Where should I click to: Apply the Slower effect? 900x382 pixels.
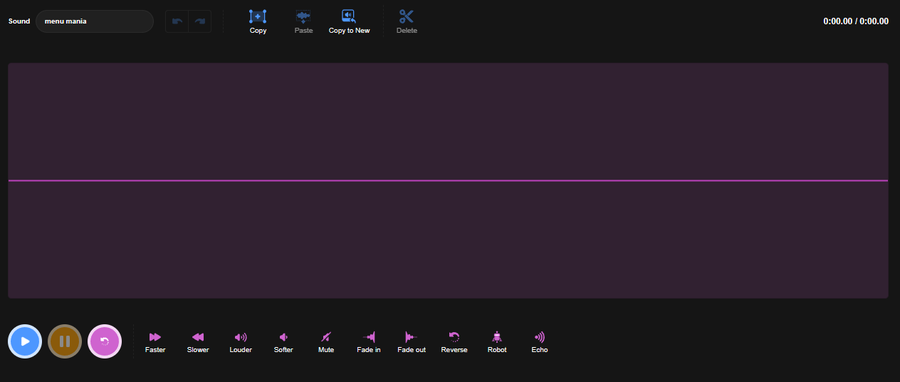198,342
